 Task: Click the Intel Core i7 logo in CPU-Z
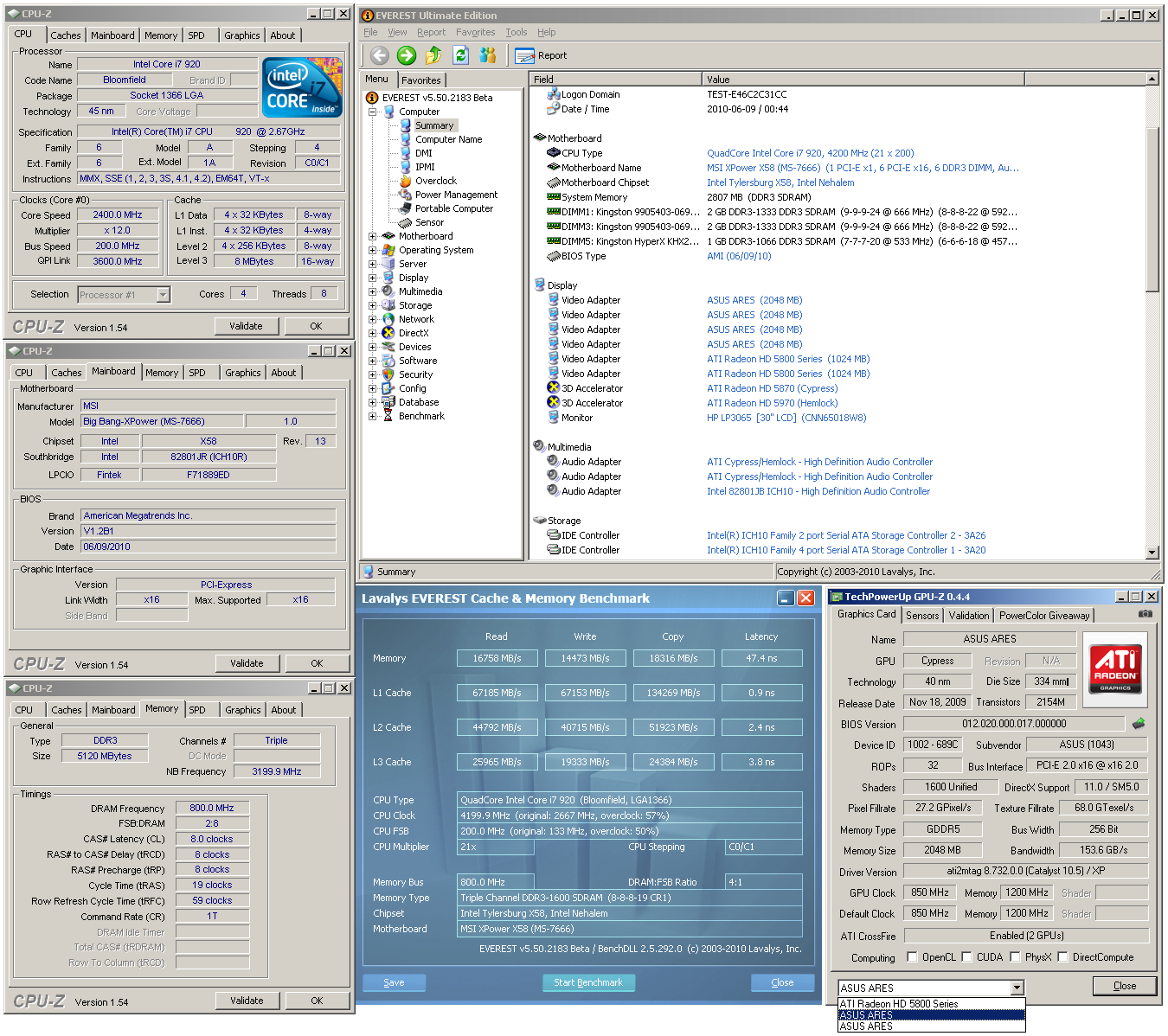[x=301, y=87]
